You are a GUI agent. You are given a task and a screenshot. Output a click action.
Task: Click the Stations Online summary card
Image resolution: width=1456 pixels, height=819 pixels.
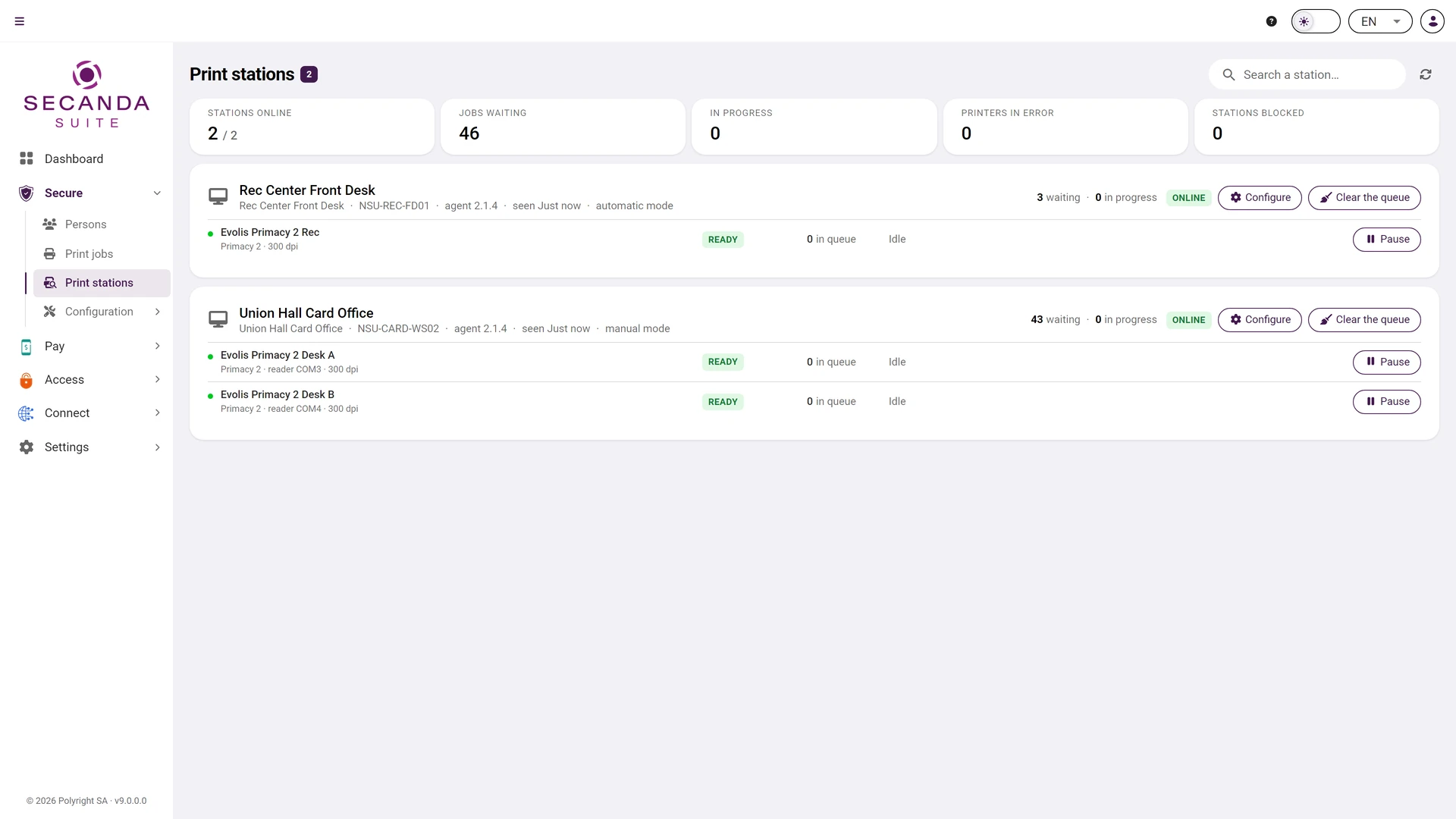(x=312, y=127)
